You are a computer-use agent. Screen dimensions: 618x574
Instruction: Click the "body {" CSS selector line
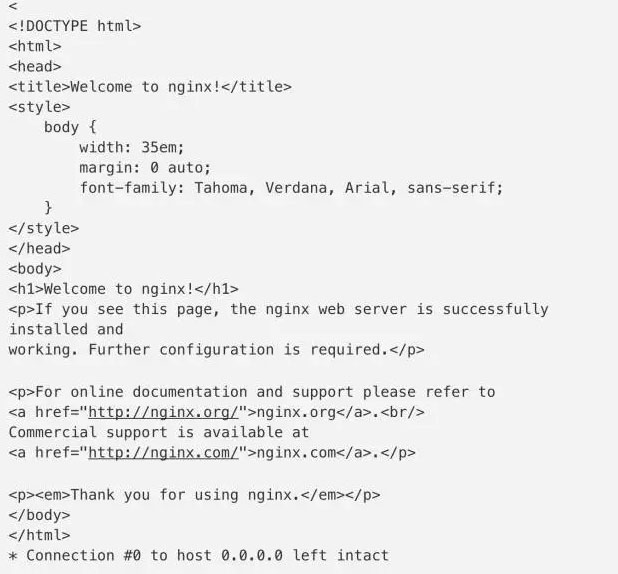click(70, 127)
